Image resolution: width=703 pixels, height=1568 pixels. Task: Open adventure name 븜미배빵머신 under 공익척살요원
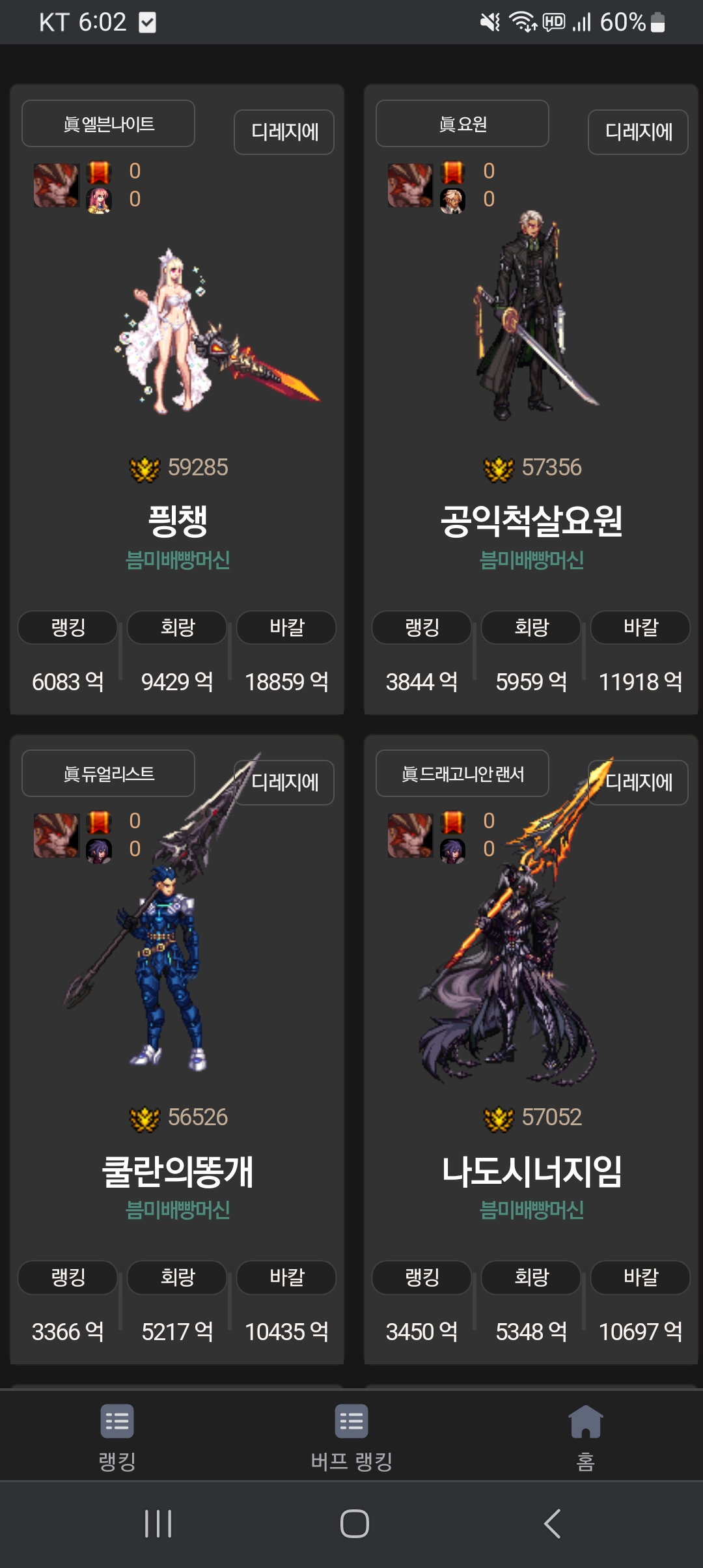[x=531, y=560]
